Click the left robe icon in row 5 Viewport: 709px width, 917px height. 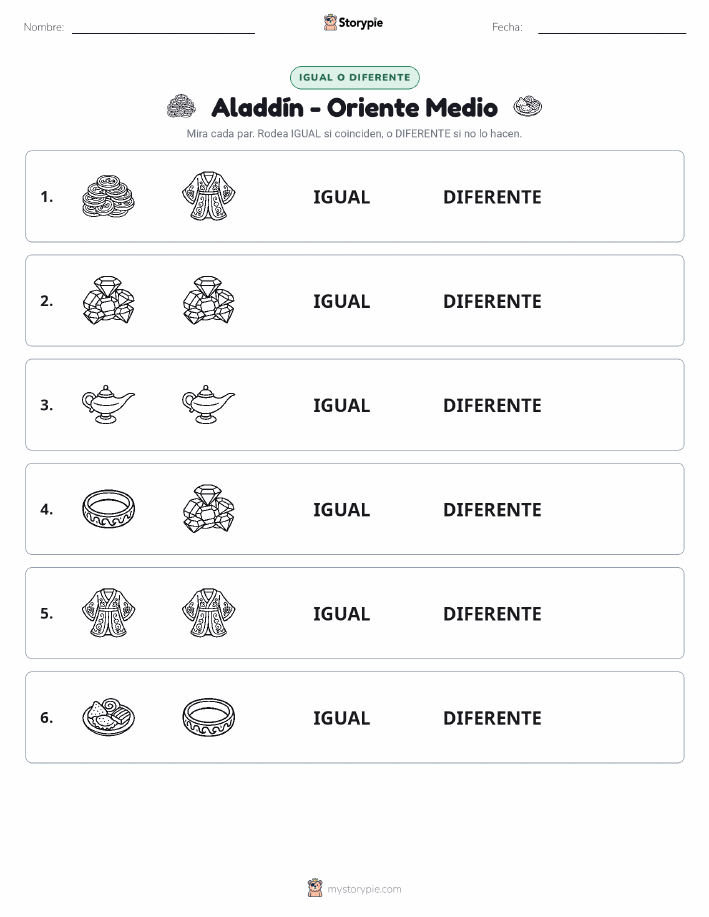tap(108, 612)
